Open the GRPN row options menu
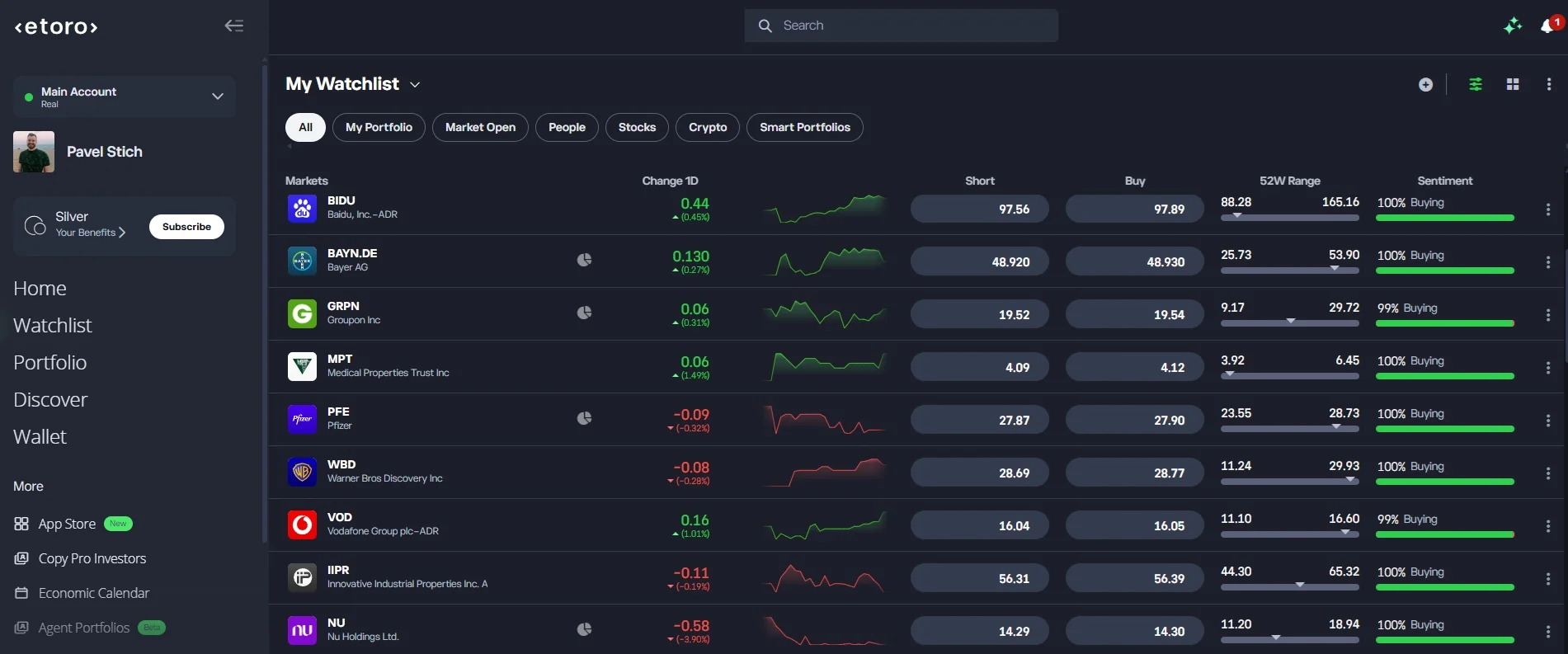 [x=1548, y=315]
